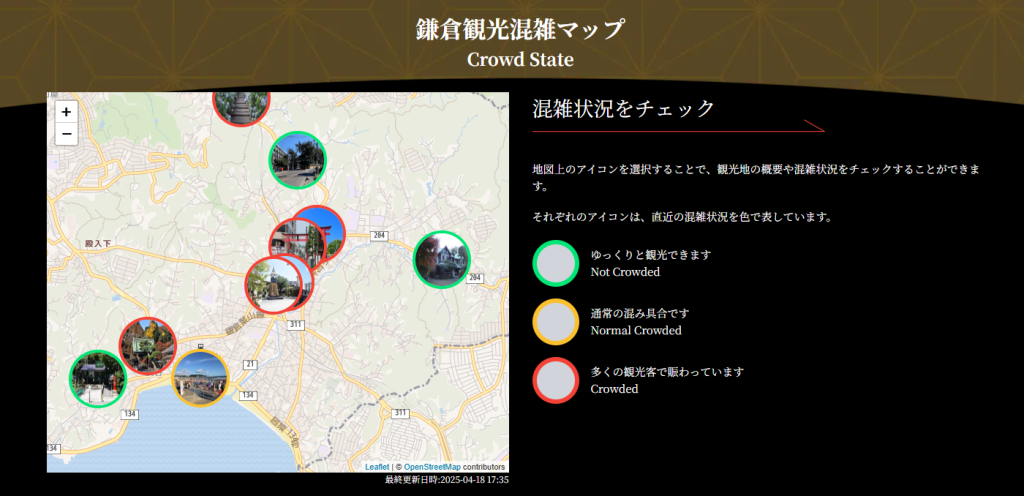Click the '鎌倉観光混雑マップ' page title
1024x496 pixels.
coord(520,29)
